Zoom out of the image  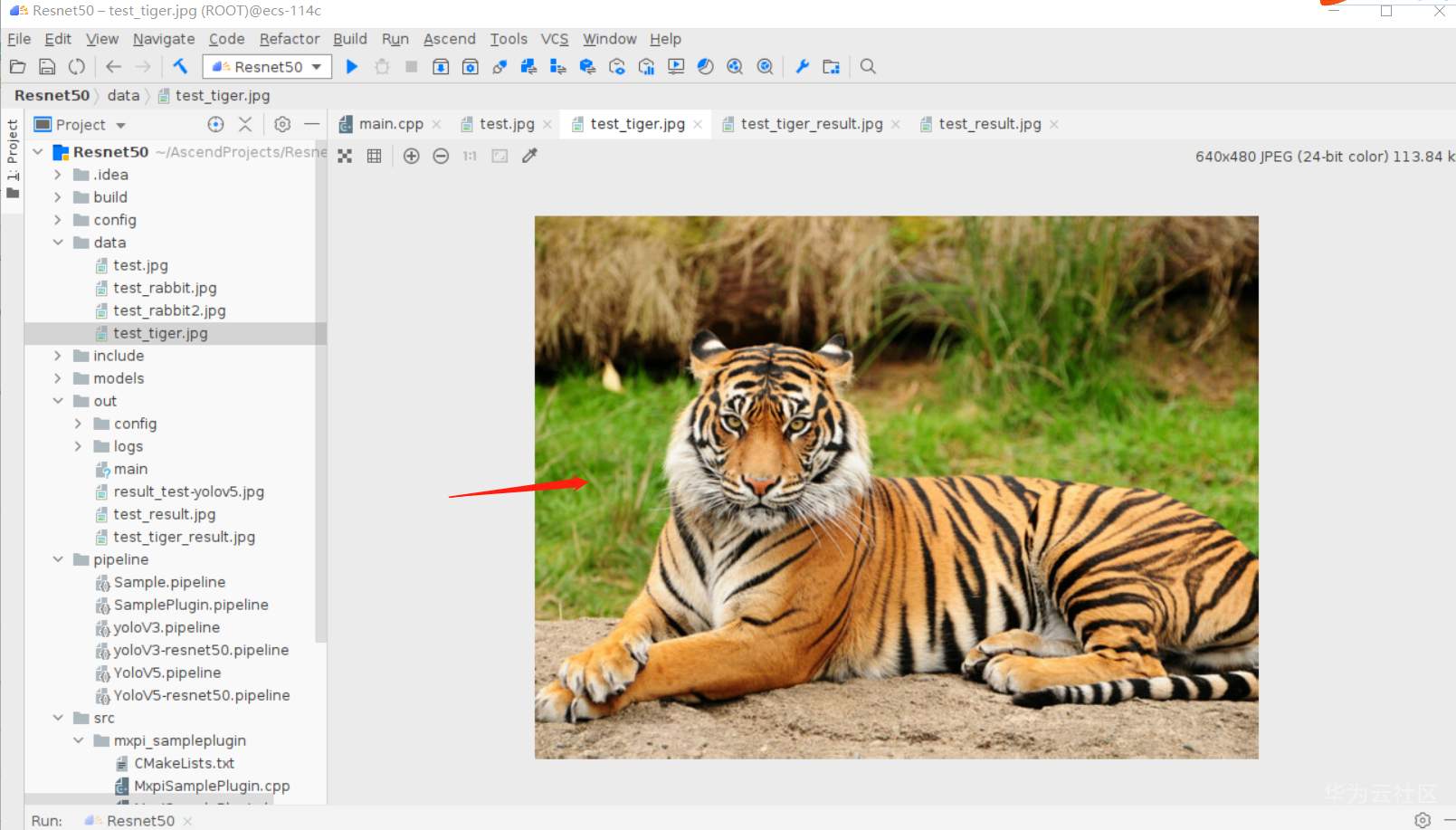(x=441, y=156)
